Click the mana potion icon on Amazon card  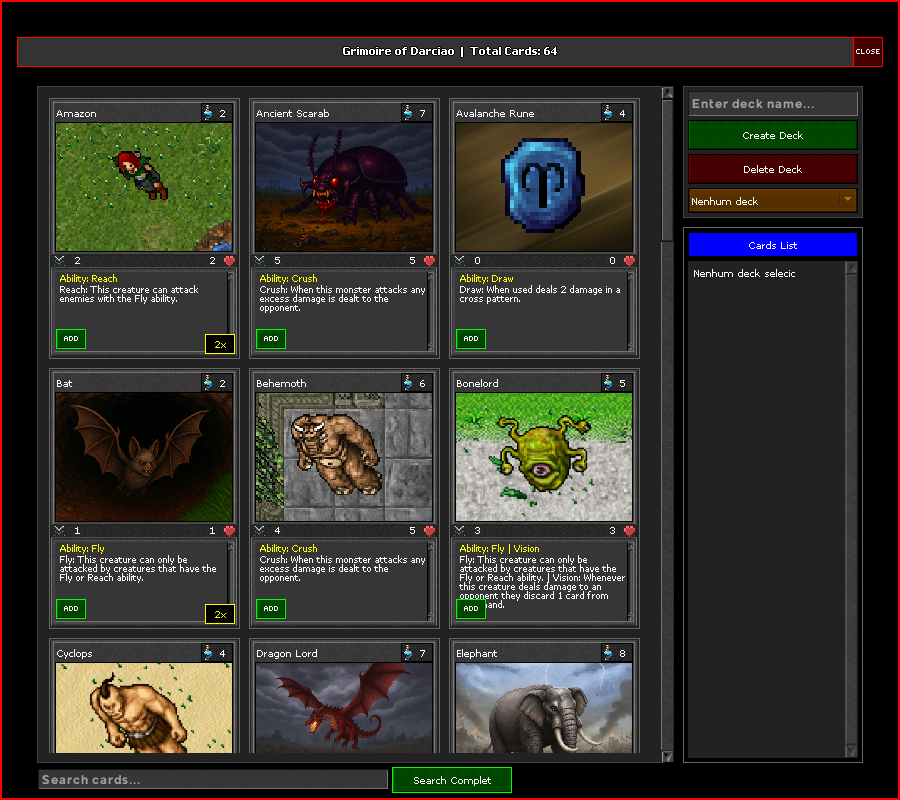point(208,113)
